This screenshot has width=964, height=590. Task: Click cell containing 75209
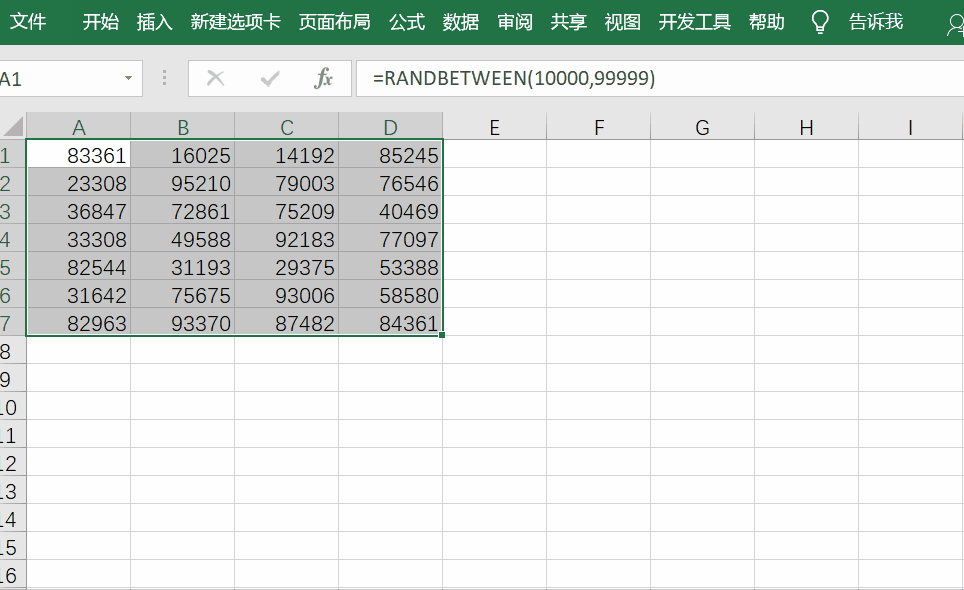(286, 211)
